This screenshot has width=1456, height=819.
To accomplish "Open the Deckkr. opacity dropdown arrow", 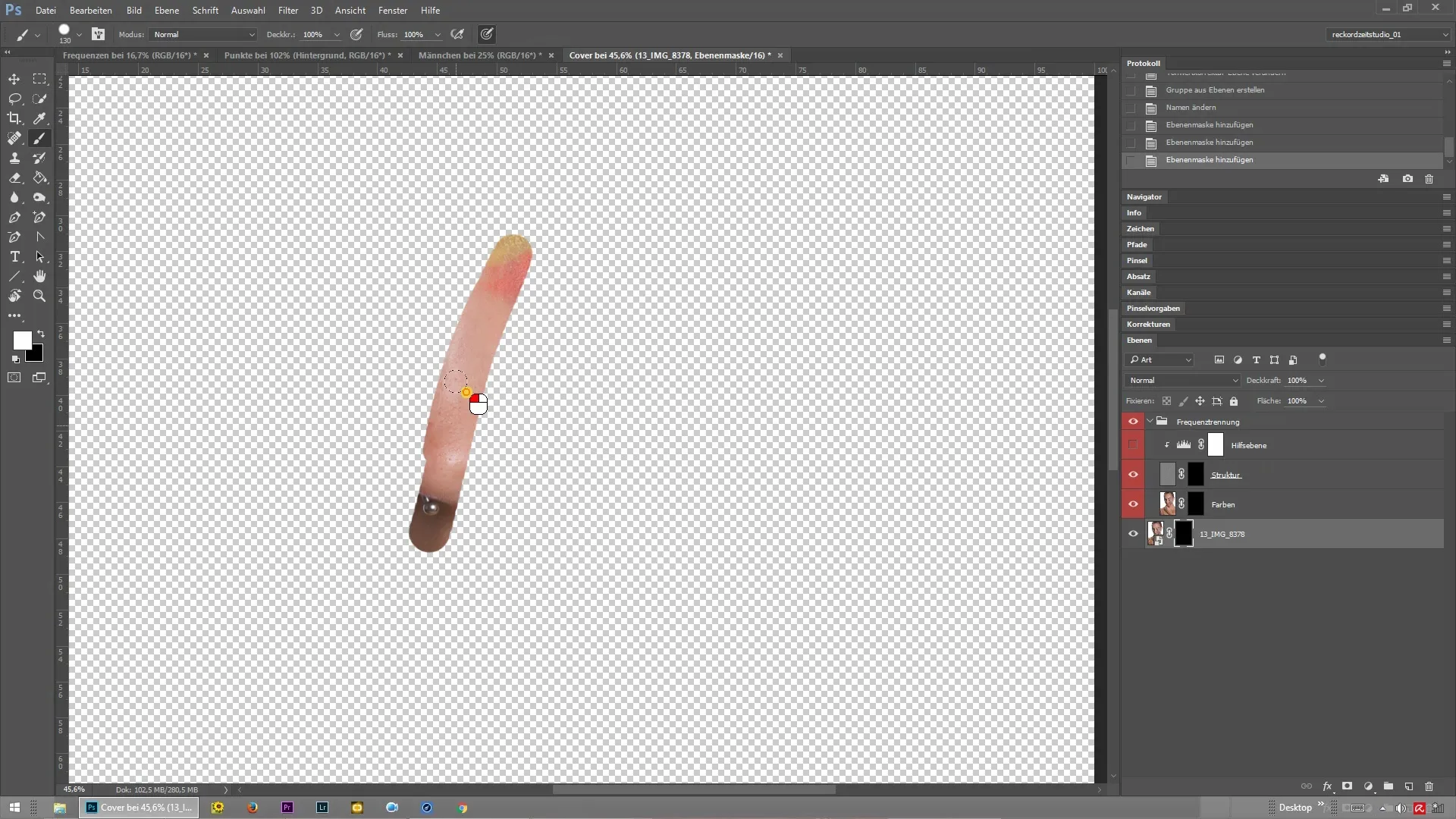I will (337, 35).
